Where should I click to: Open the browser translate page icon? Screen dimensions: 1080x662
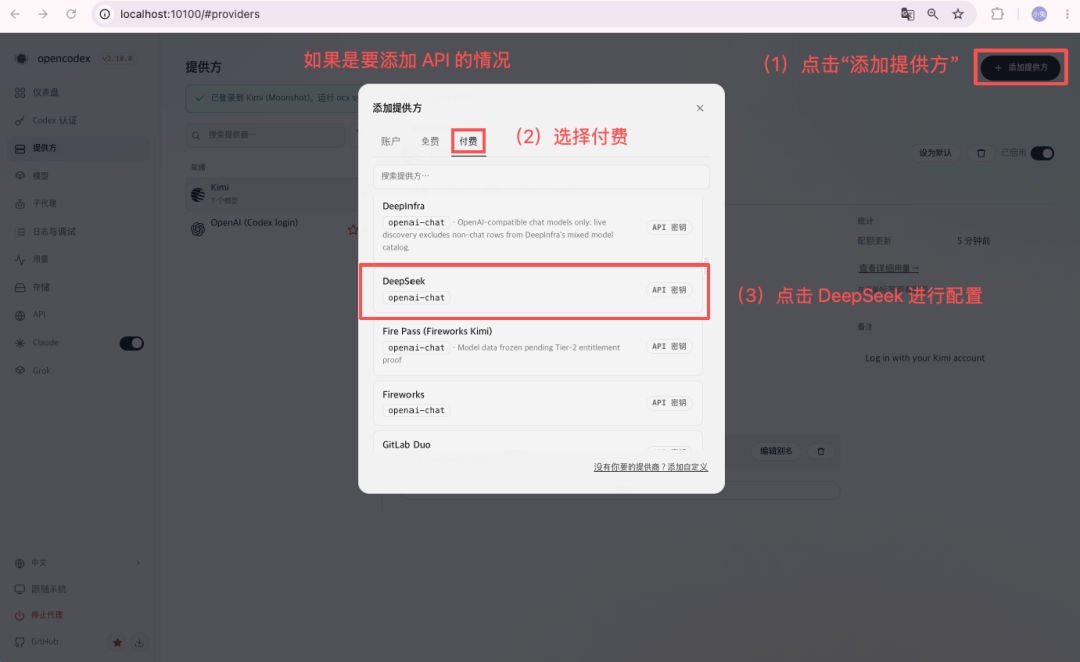pyautogui.click(x=907, y=14)
